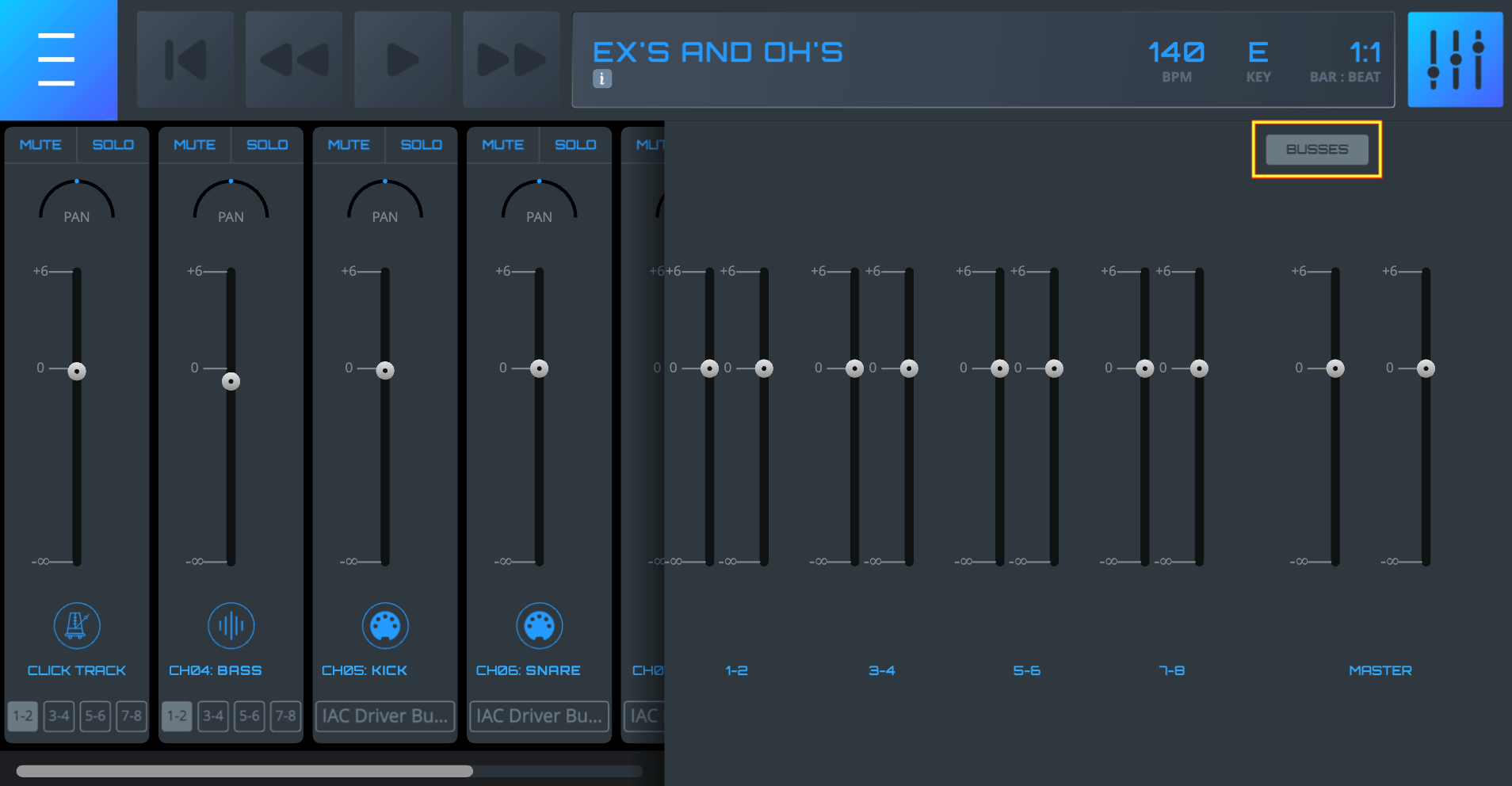Viewport: 1512px width, 786px height.
Task: Open the hamburger main menu
Action: [57, 59]
